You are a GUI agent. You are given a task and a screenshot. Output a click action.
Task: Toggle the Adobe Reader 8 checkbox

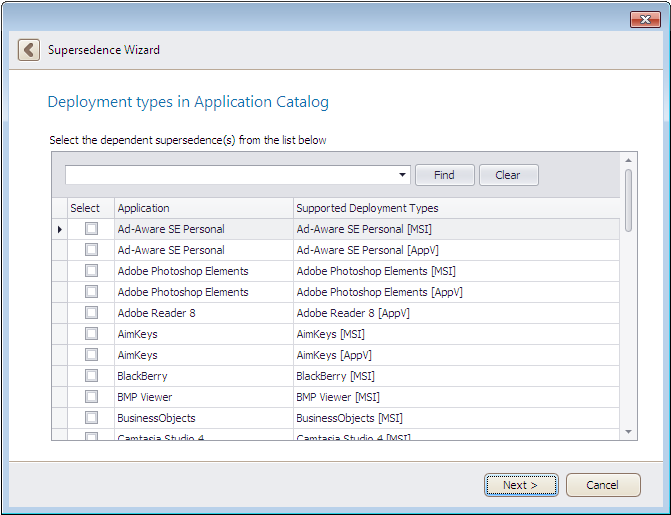91,313
